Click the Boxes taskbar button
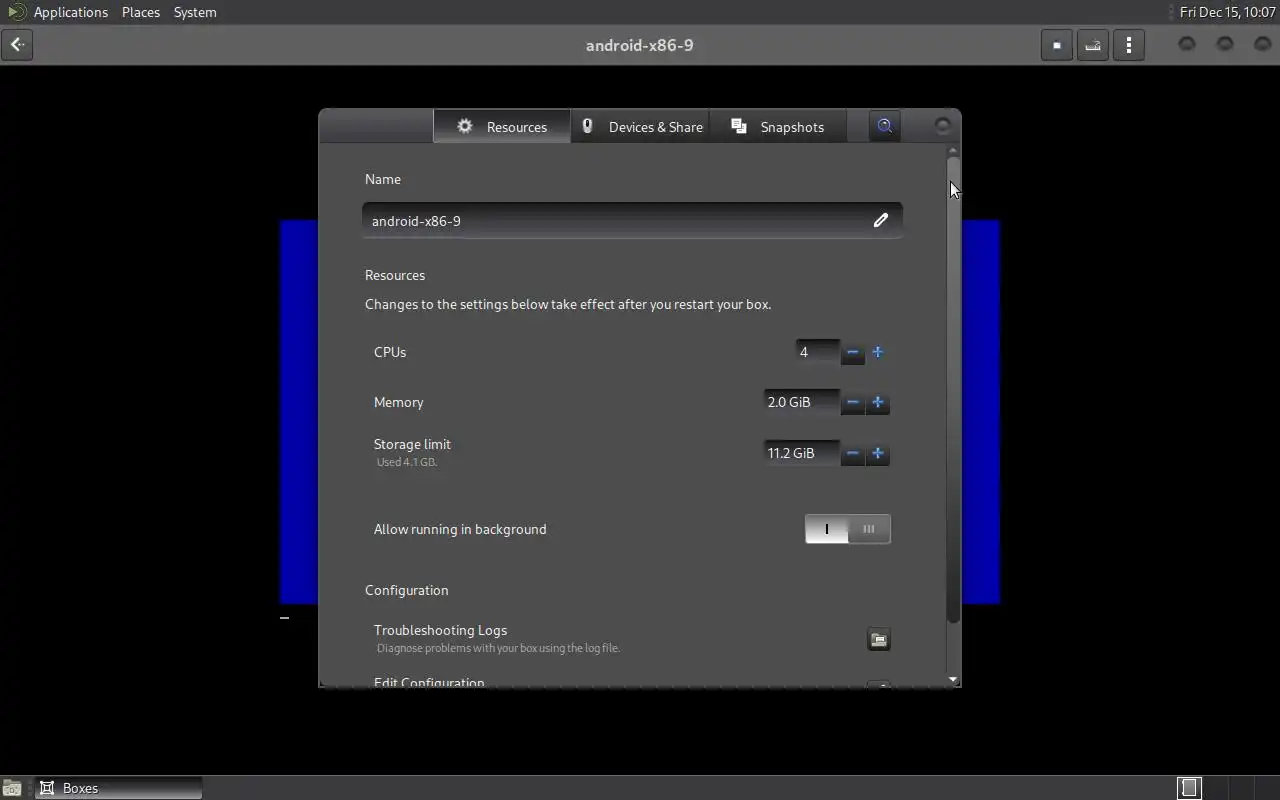1280x800 pixels. tap(119, 788)
